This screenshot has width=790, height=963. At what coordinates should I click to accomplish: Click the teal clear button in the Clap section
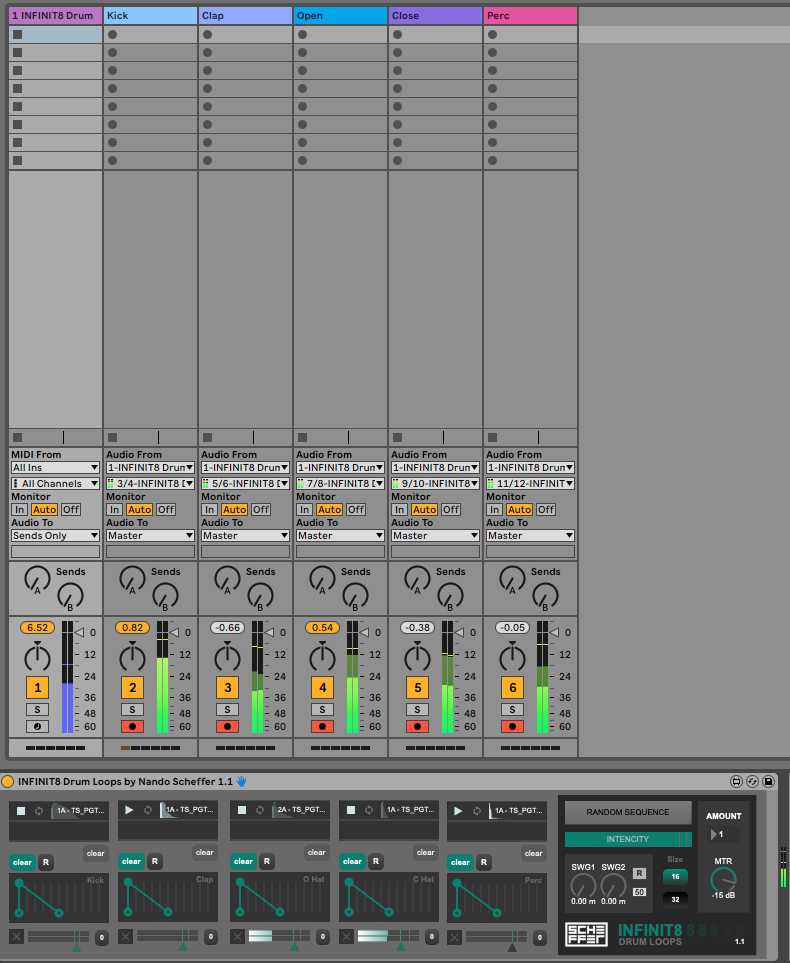131,862
